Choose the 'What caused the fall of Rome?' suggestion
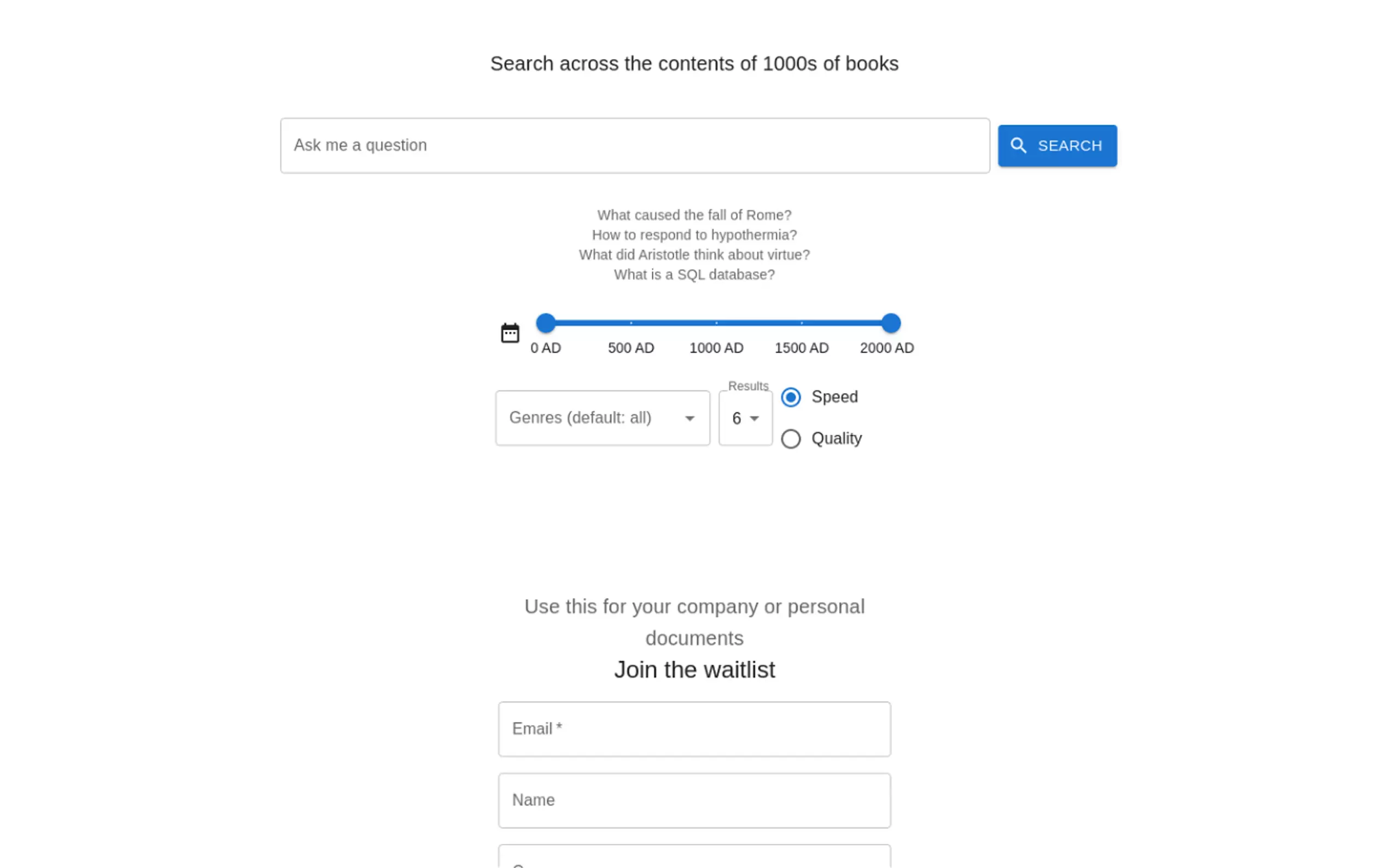This screenshot has height=868, width=1389. 693,215
